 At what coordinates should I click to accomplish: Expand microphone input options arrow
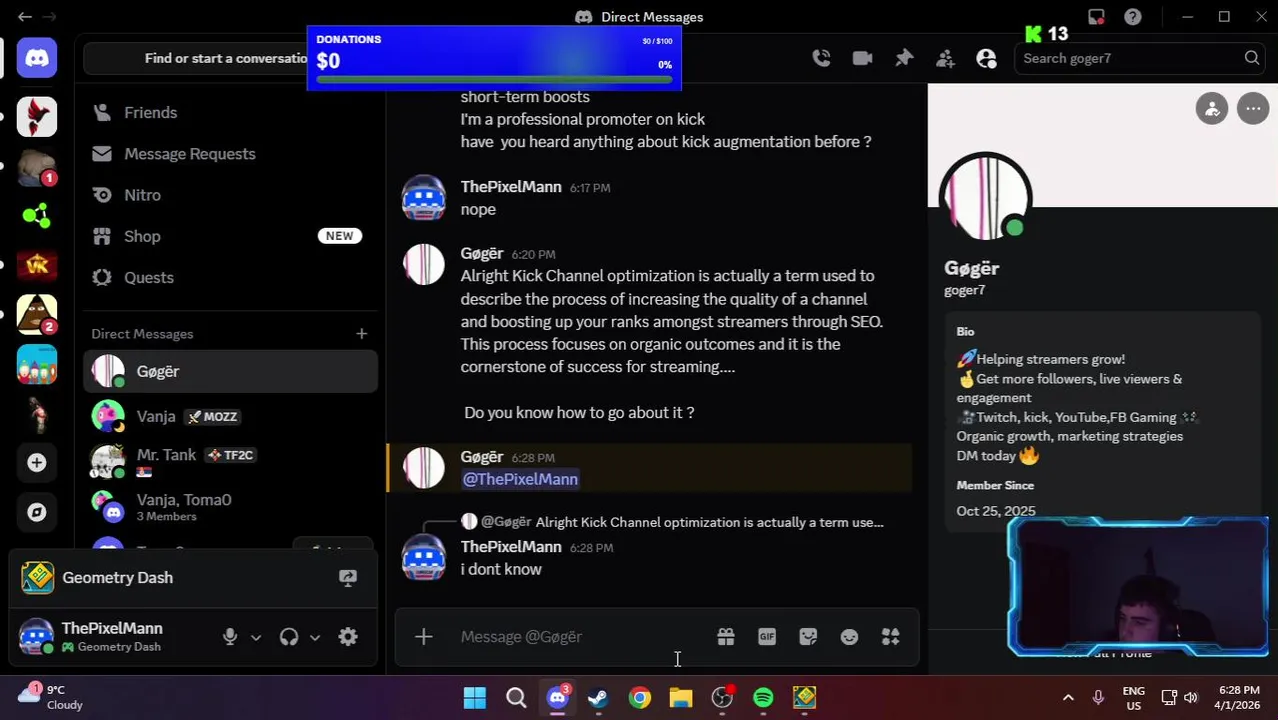[x=256, y=637]
